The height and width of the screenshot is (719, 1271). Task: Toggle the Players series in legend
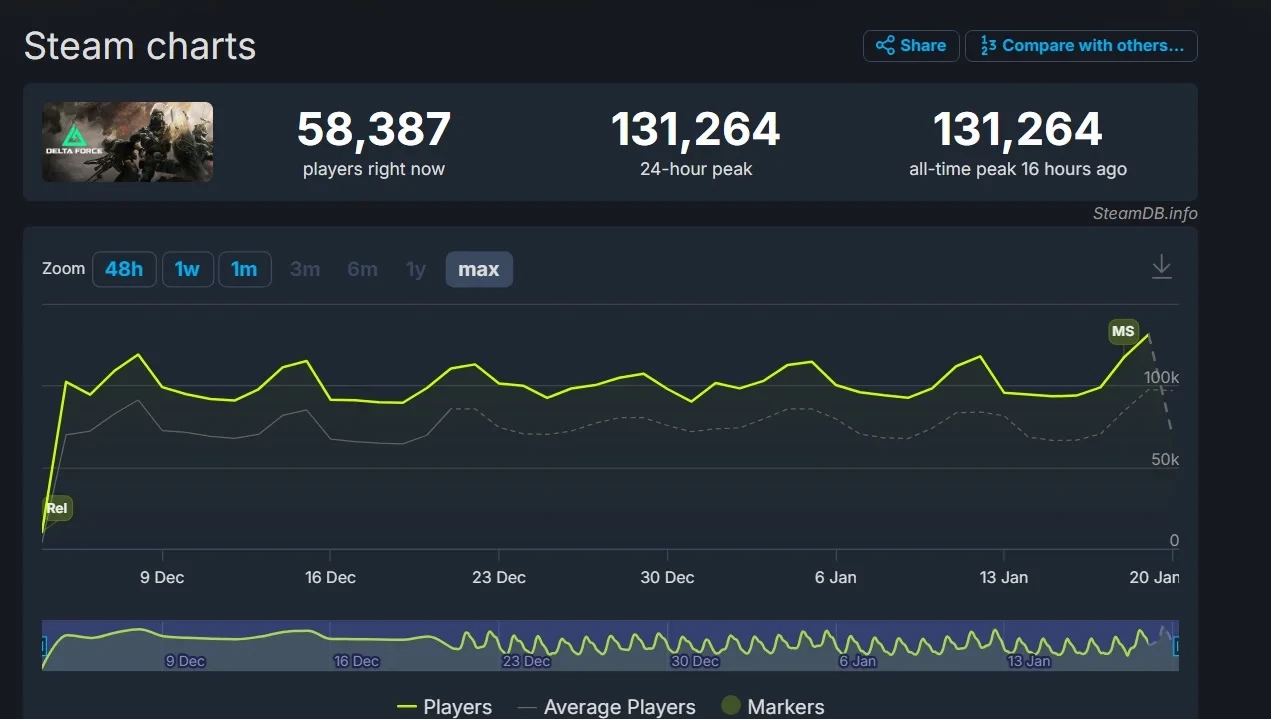point(445,707)
